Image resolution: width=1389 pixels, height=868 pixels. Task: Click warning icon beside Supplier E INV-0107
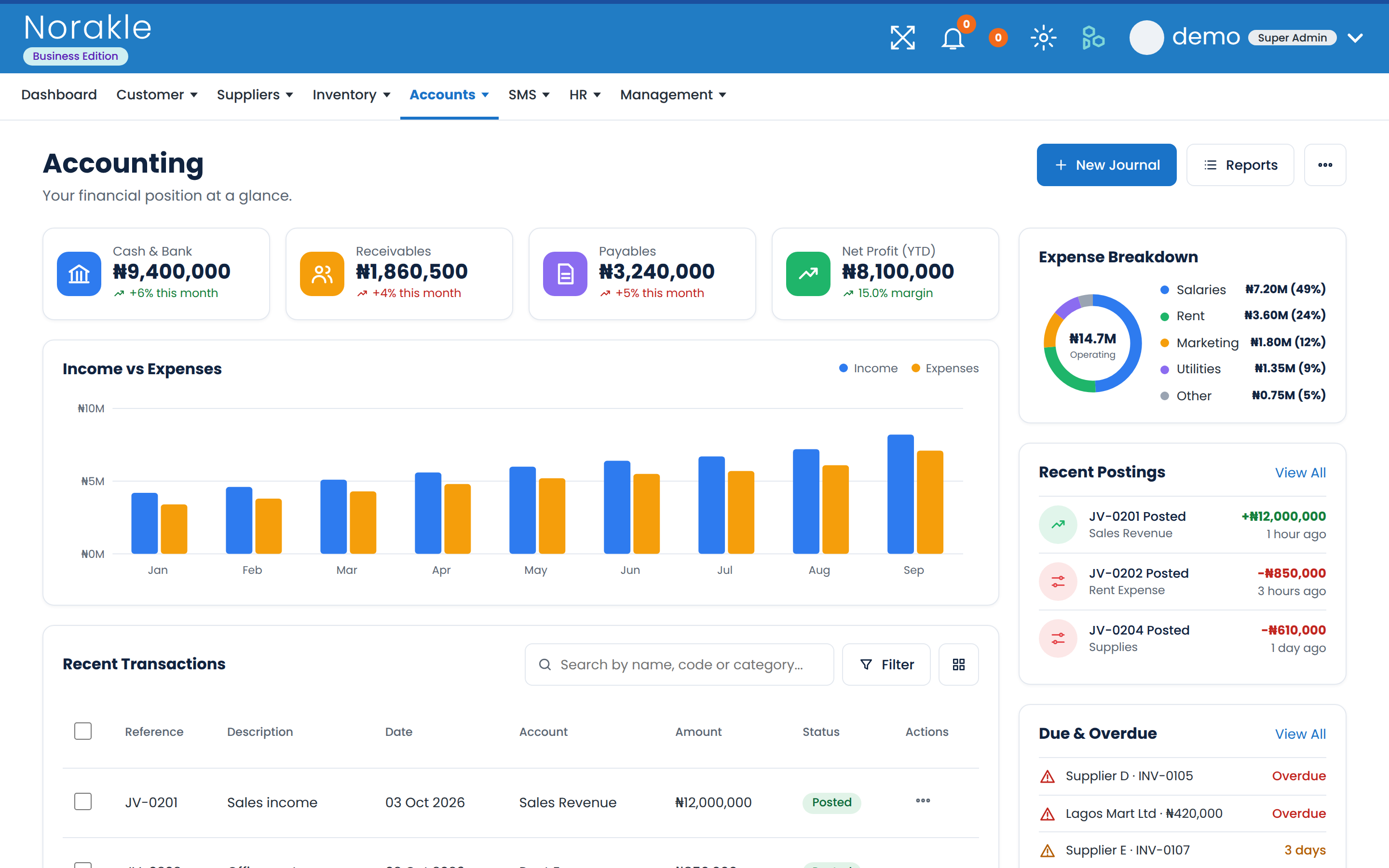tap(1048, 851)
